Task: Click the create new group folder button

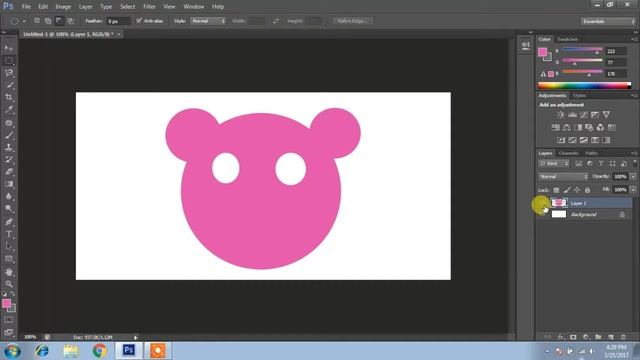Action: 598,337
